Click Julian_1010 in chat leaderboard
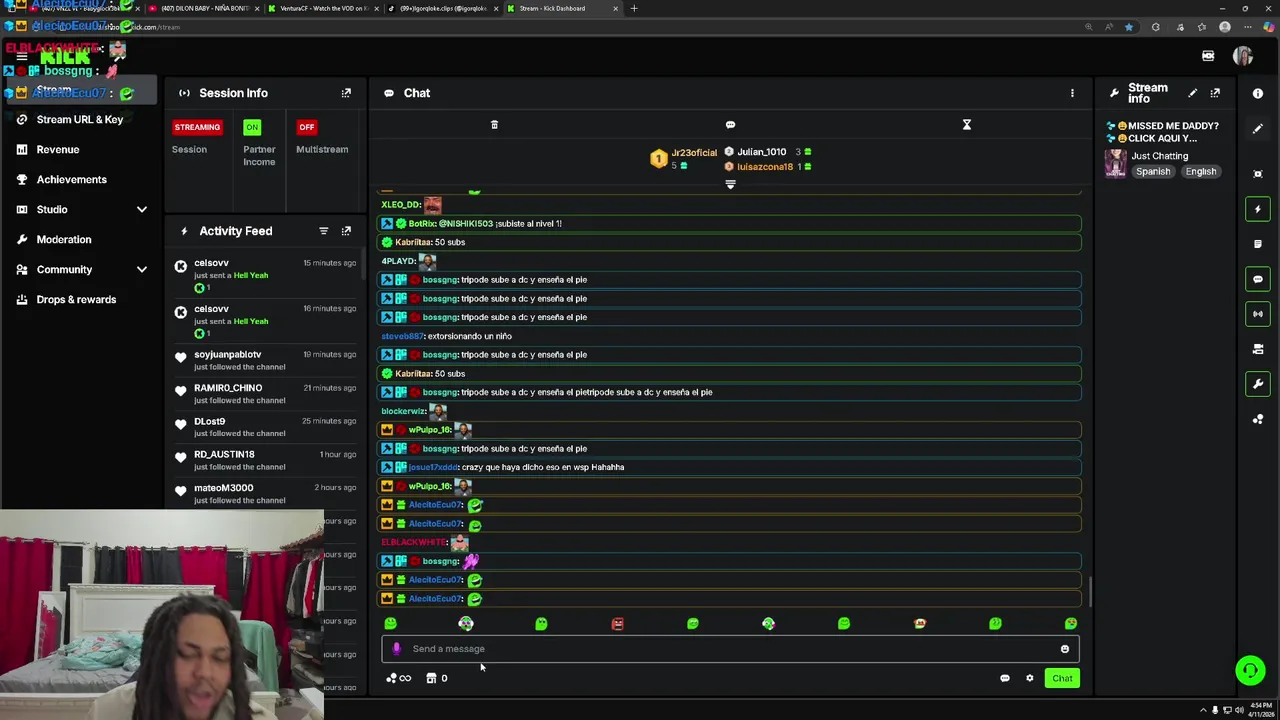Viewport: 1280px width, 720px height. [x=762, y=152]
